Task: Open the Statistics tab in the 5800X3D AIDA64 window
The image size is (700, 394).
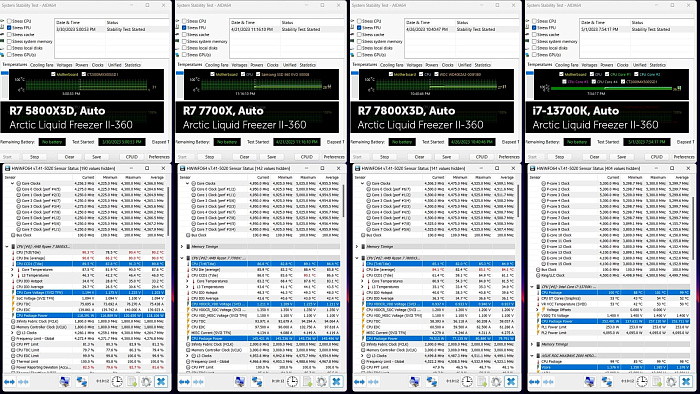Action: coord(133,65)
